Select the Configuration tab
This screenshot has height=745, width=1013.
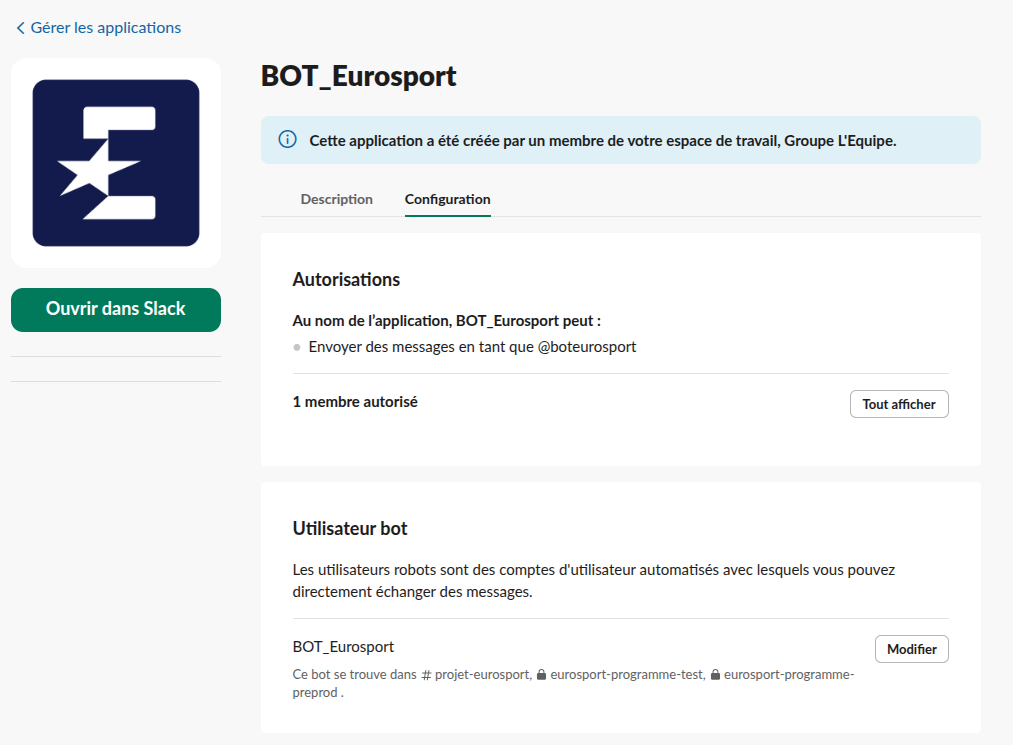(447, 199)
